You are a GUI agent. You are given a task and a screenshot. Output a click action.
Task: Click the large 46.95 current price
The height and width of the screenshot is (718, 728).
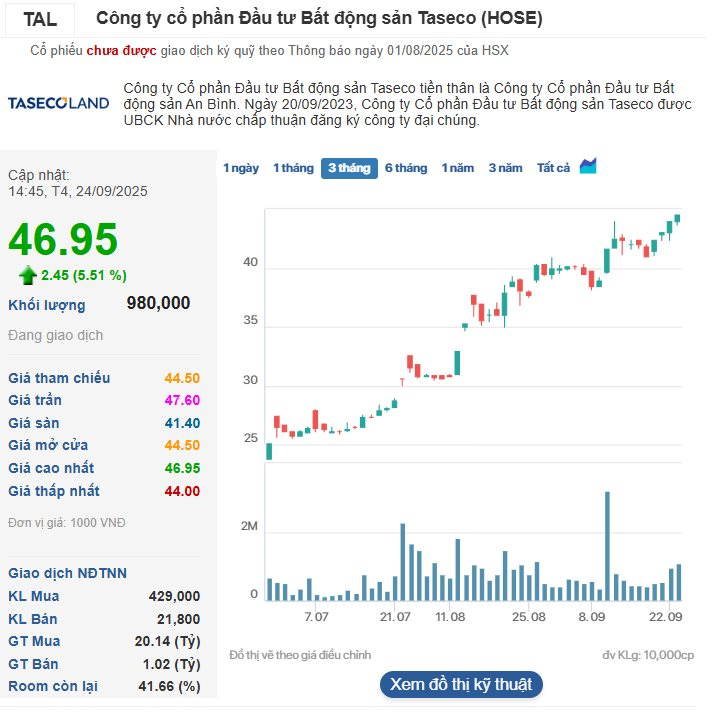coord(63,240)
